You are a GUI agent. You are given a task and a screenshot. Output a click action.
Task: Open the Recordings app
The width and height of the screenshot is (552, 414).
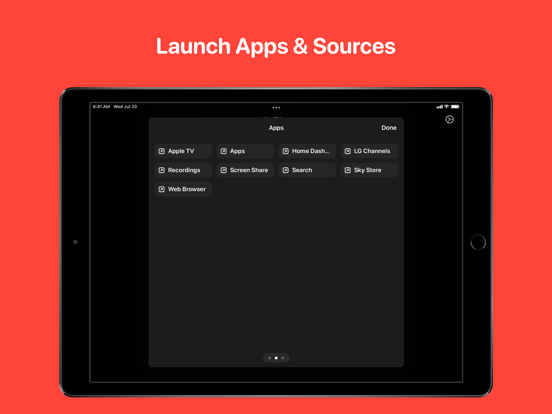pyautogui.click(x=183, y=170)
